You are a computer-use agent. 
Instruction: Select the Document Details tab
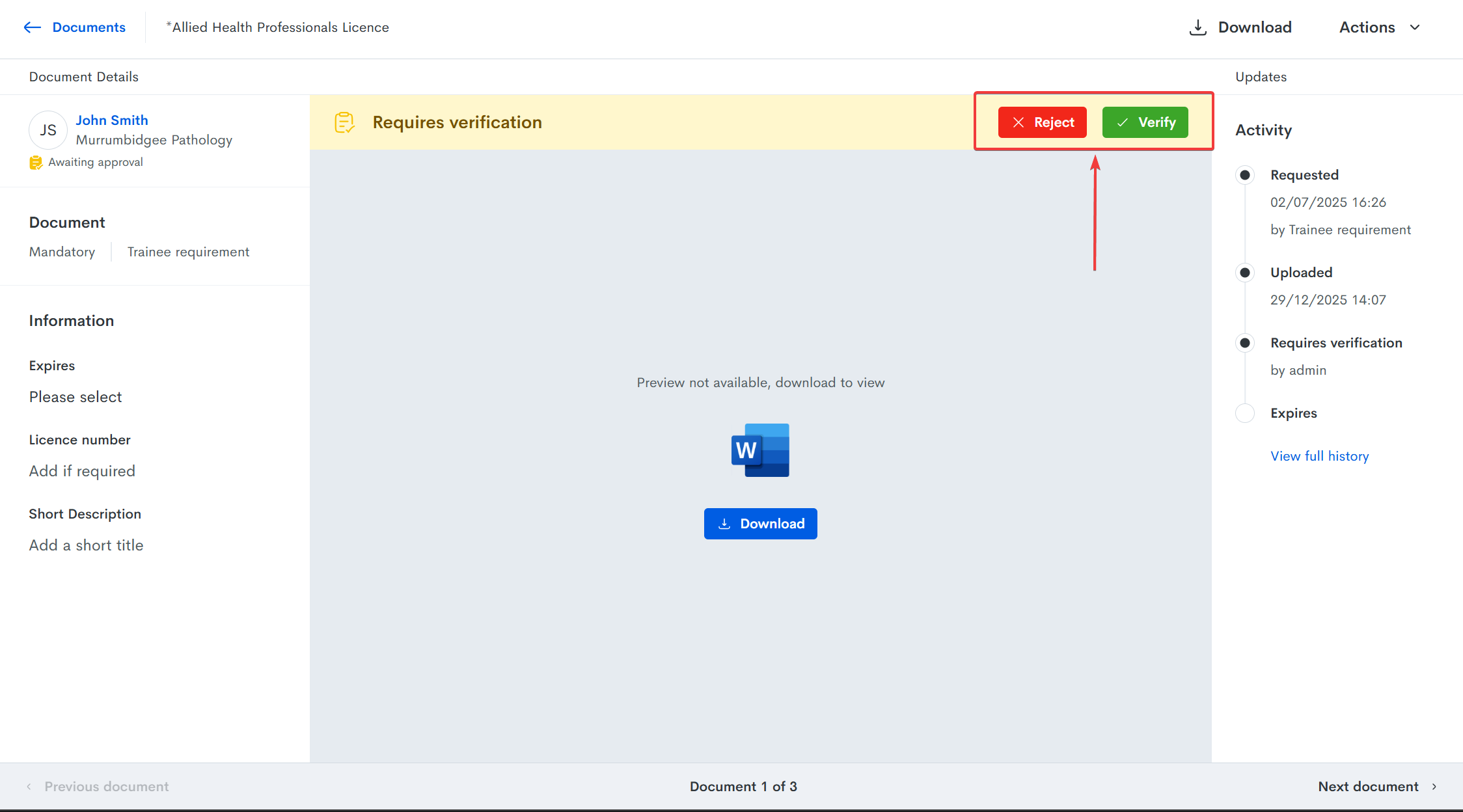(x=83, y=77)
